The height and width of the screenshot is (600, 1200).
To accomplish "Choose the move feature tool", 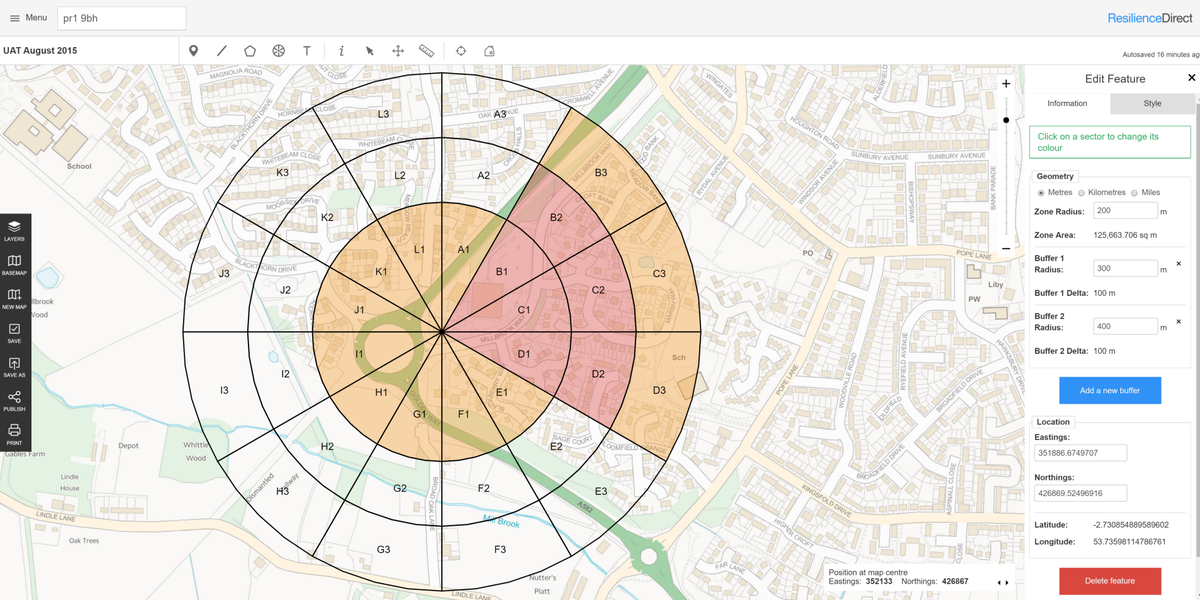I will coord(397,50).
